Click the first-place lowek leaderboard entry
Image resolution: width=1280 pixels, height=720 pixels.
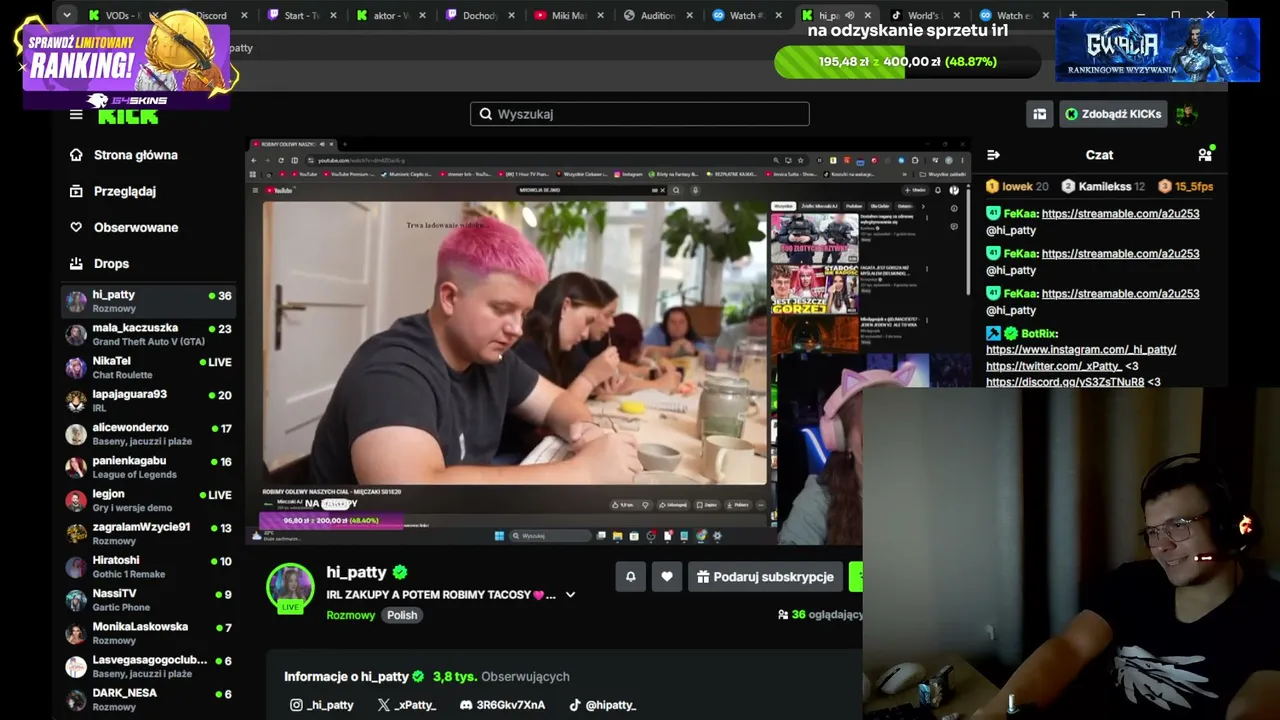[1017, 186]
